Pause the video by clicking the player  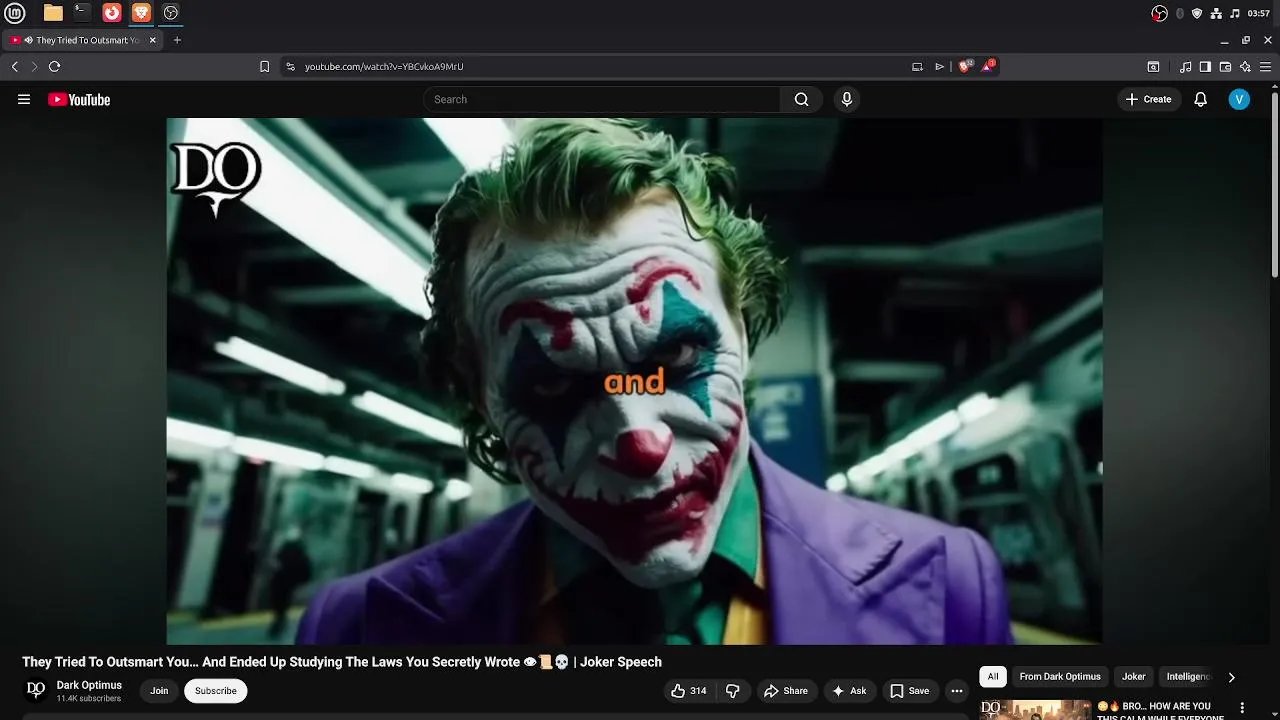point(634,381)
